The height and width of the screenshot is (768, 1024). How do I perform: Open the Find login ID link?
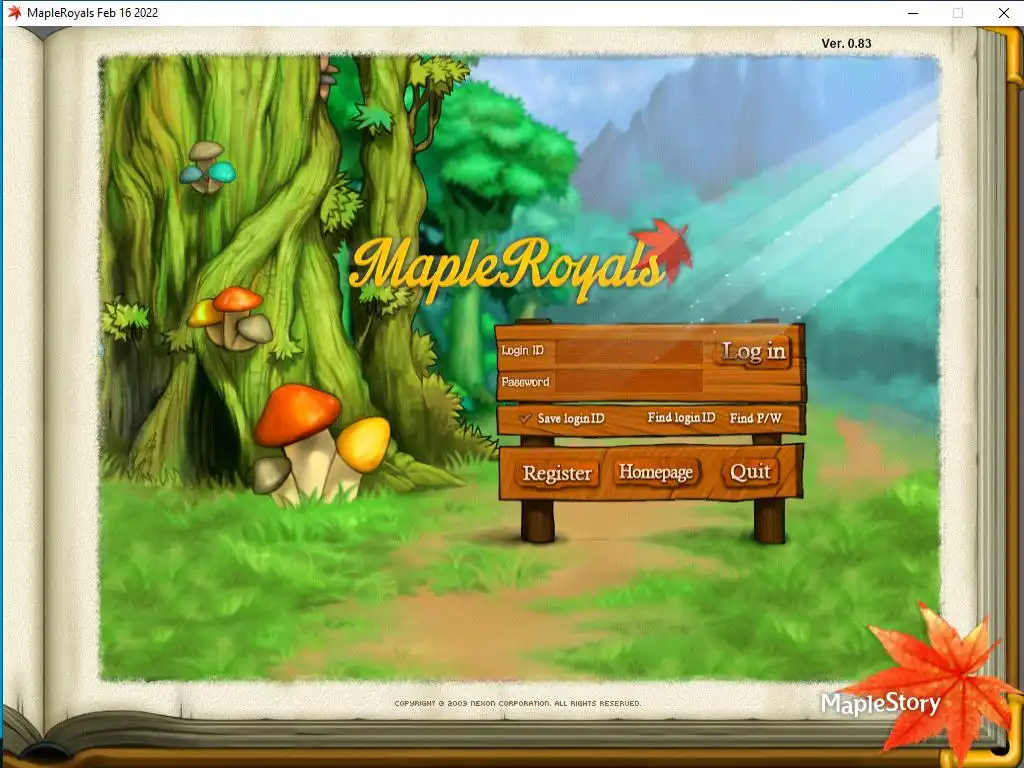click(681, 417)
